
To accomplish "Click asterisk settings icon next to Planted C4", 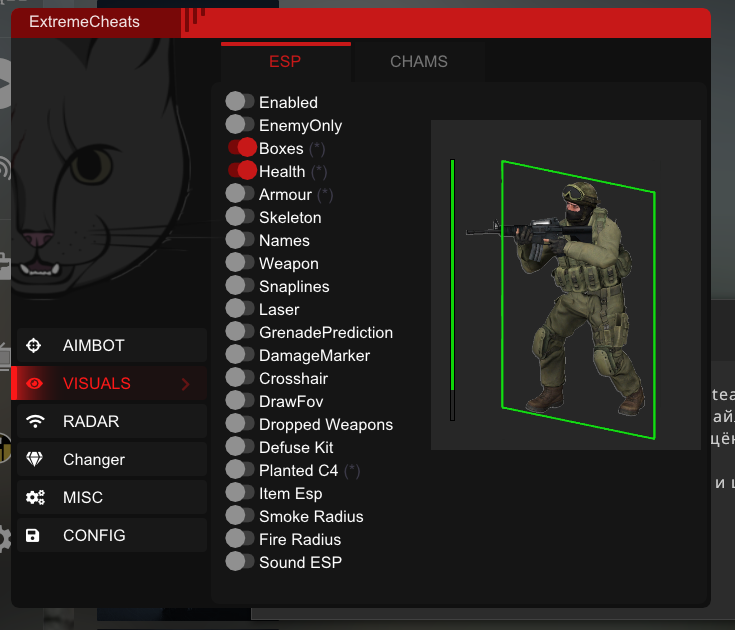I will click(x=352, y=471).
